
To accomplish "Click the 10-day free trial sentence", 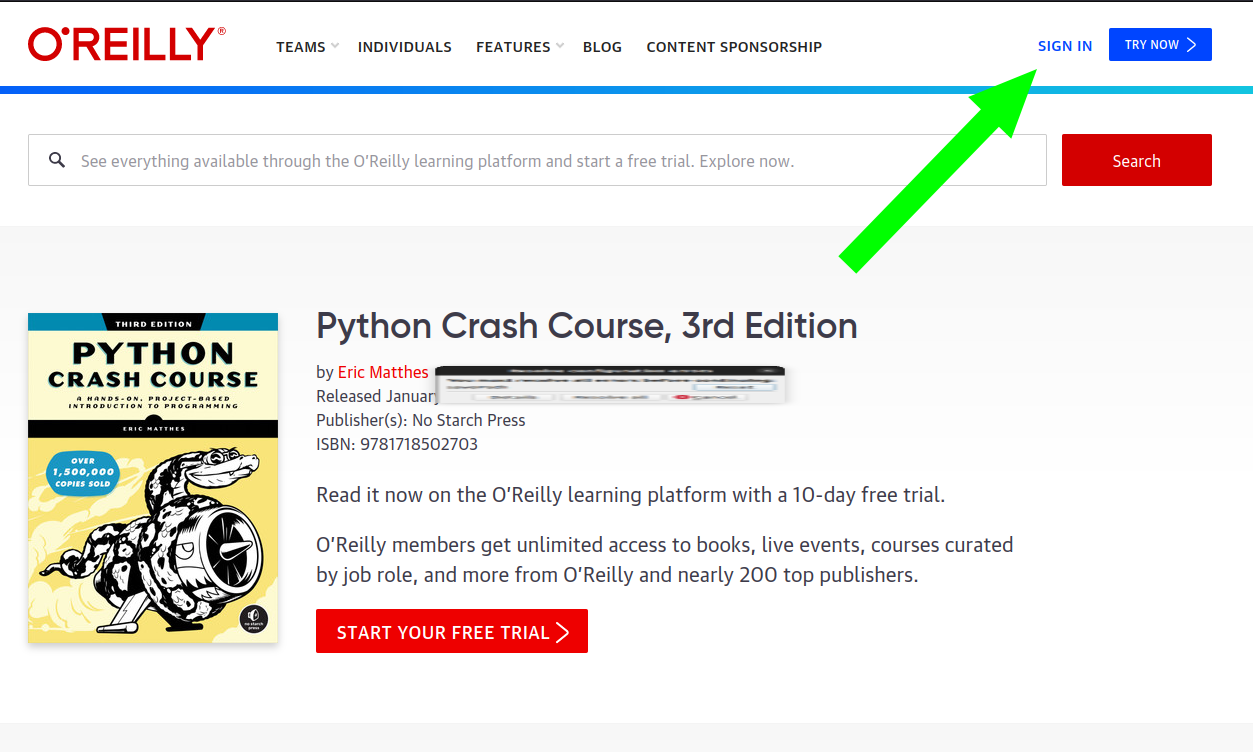I will [631, 495].
